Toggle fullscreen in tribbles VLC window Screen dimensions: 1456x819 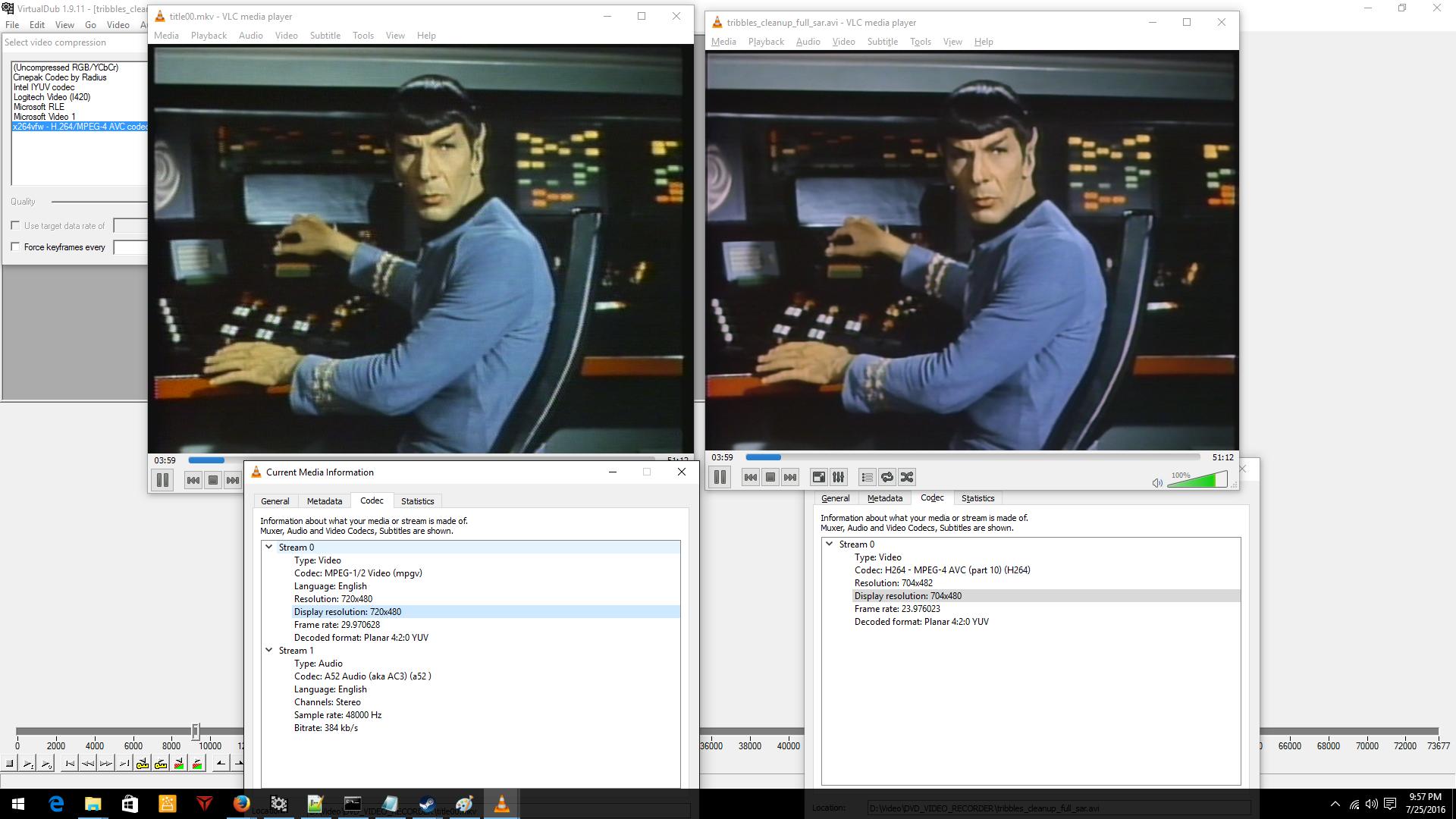818,477
